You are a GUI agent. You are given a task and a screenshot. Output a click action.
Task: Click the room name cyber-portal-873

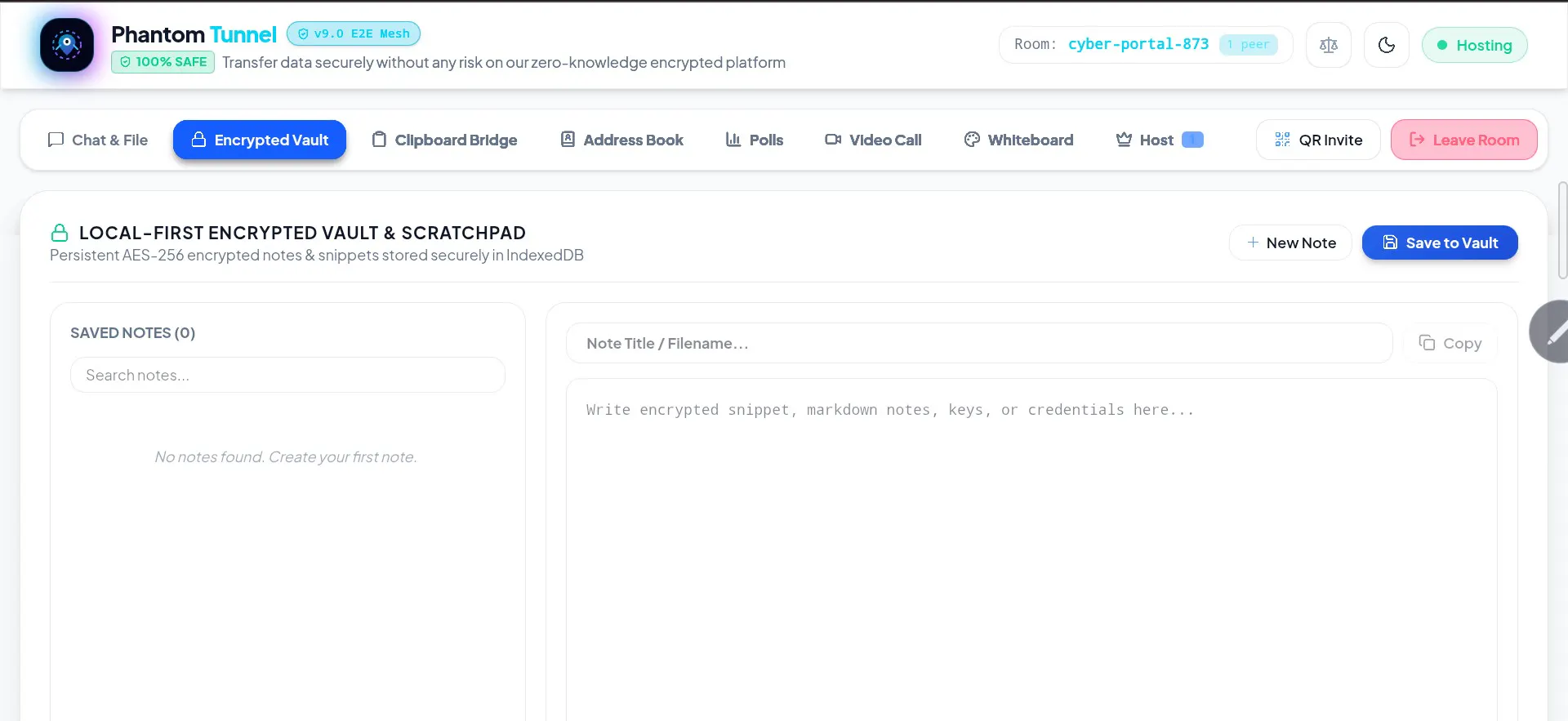click(x=1138, y=44)
